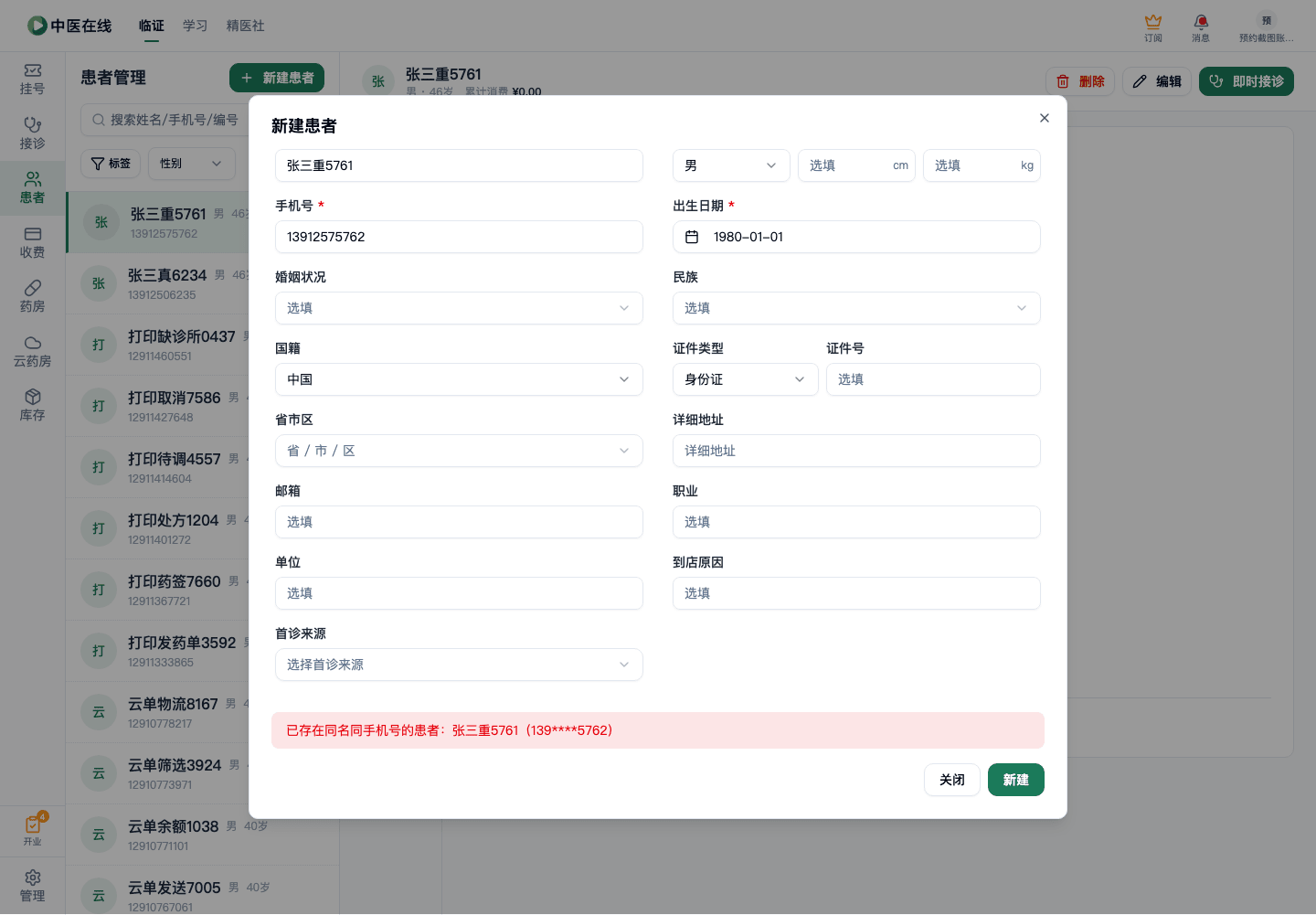This screenshot has width=1316, height=915.
Task: Click the search magnifier icon
Action: pos(99,120)
